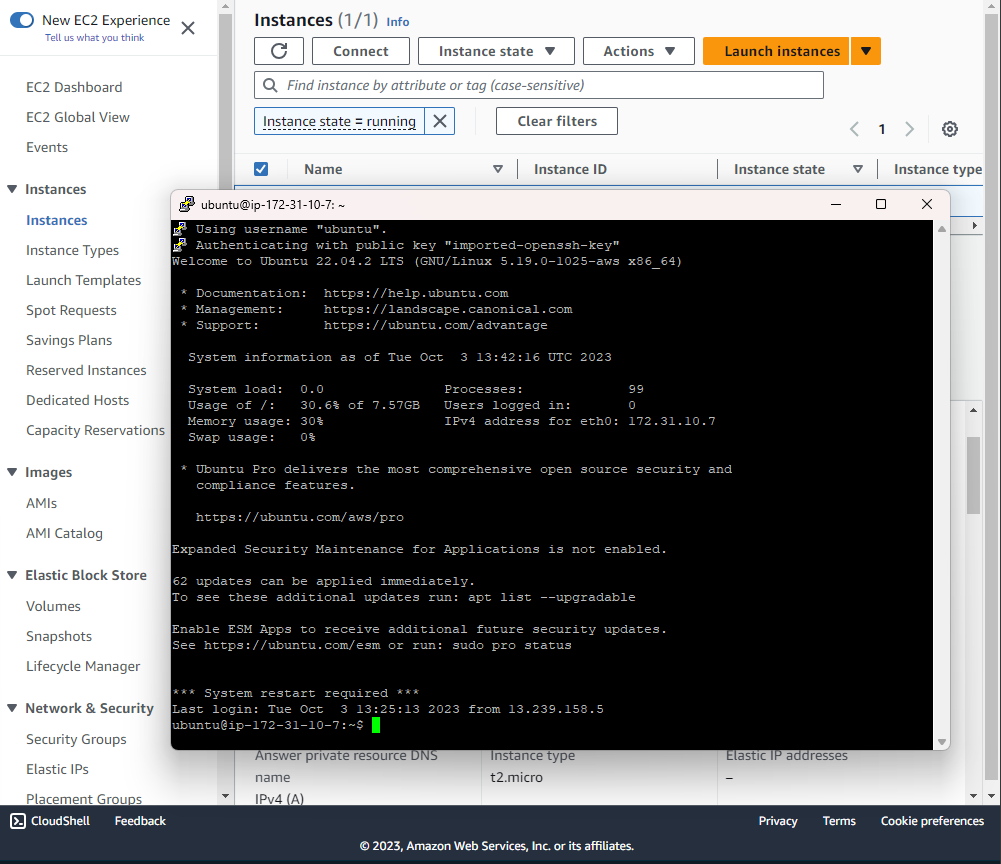The height and width of the screenshot is (864, 1001).
Task: Open Events in sidebar
Action: point(47,147)
